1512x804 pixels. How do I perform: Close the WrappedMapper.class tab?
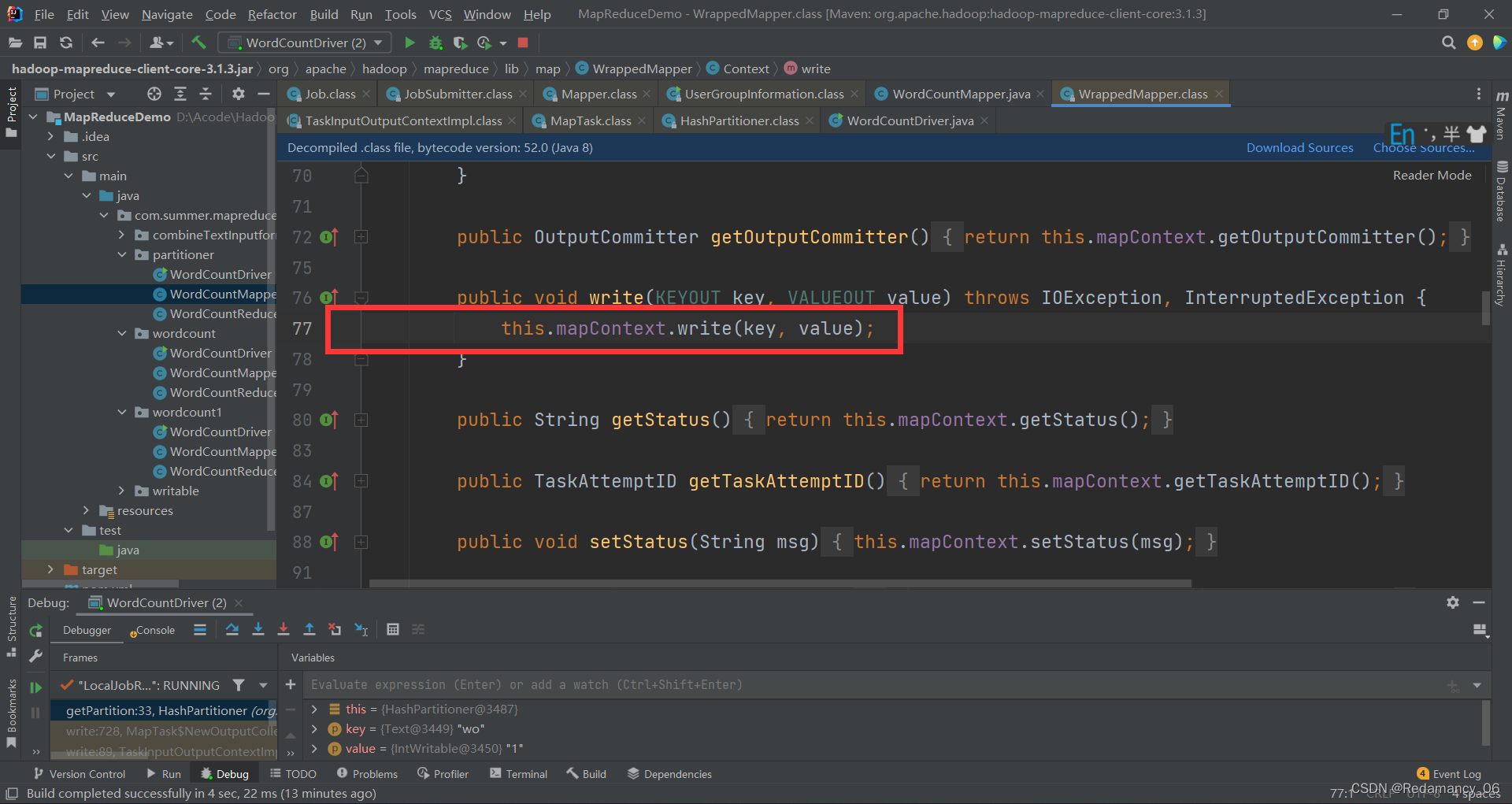point(1219,94)
